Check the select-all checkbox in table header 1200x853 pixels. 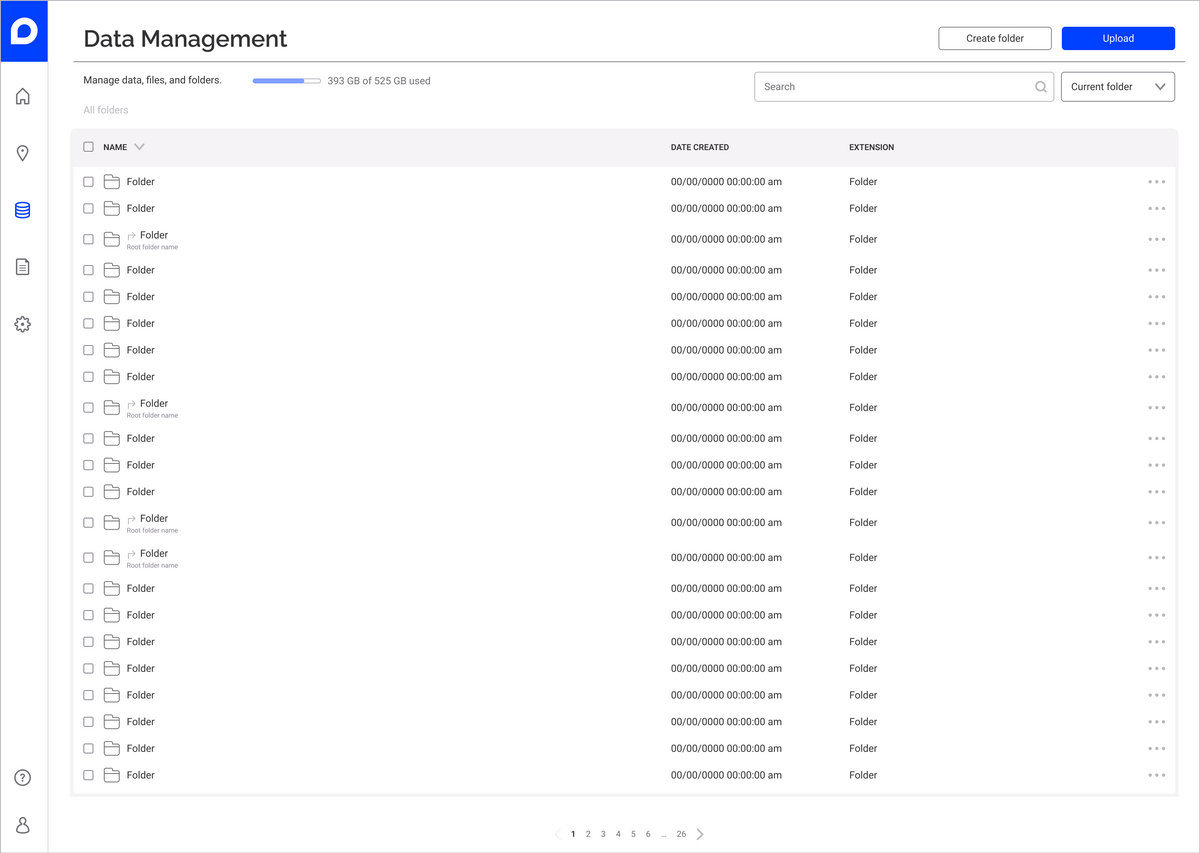pyautogui.click(x=88, y=146)
